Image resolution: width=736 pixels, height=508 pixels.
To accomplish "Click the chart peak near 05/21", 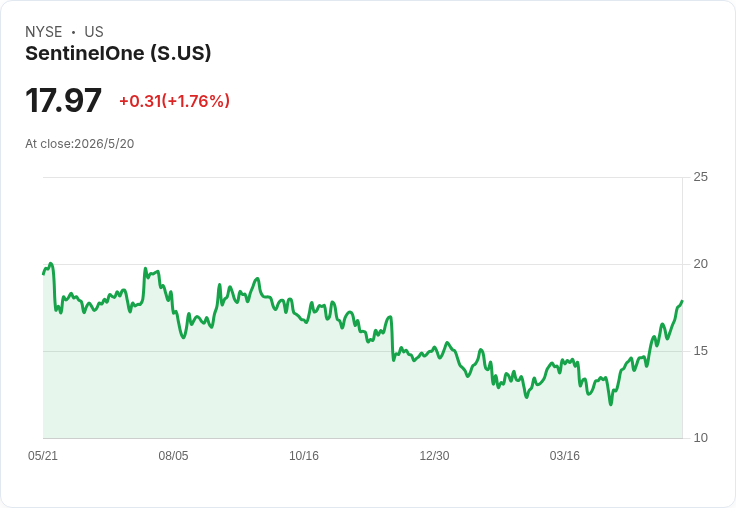I will click(51, 264).
